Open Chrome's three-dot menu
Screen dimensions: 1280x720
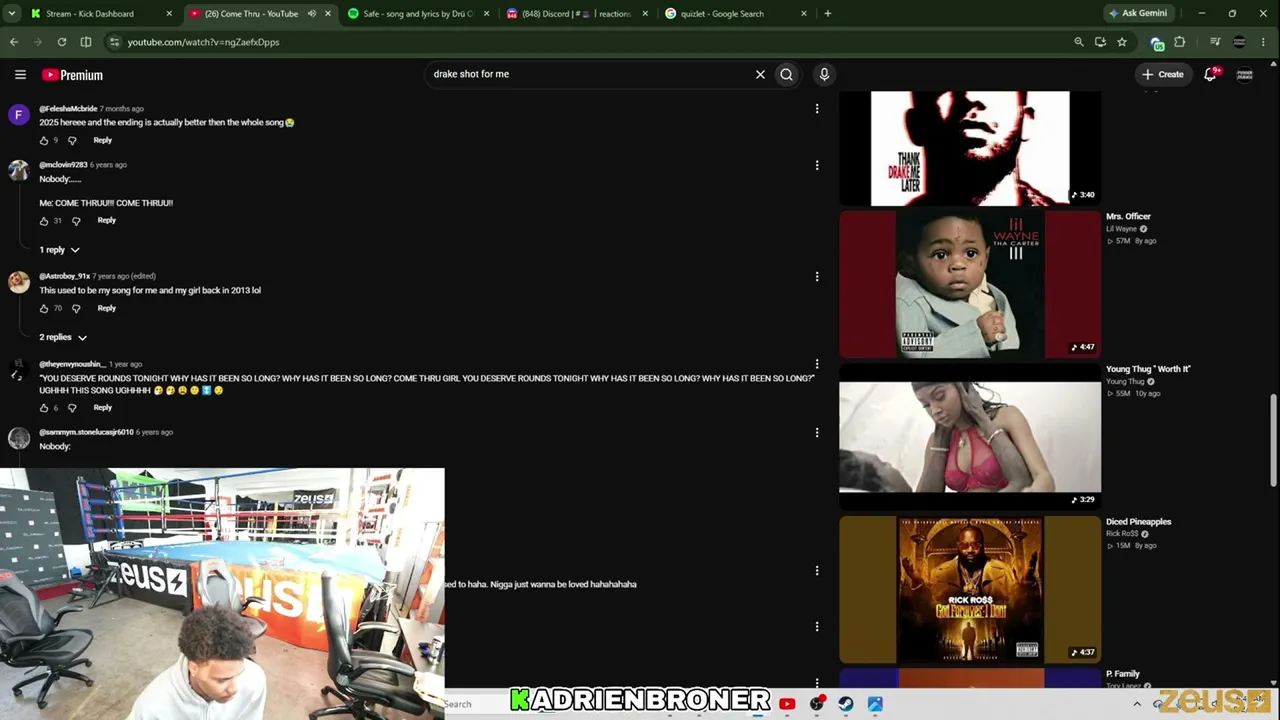(1264, 42)
